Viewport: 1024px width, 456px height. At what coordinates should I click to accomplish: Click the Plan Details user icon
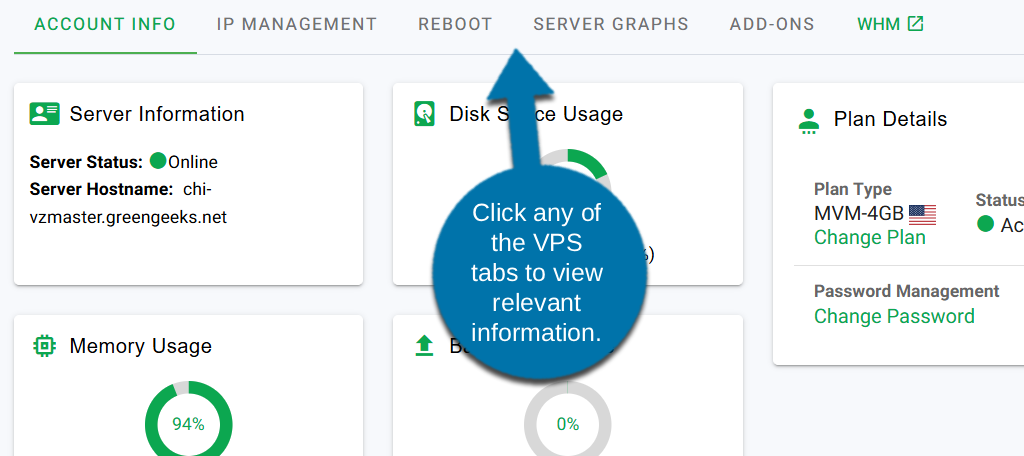click(809, 120)
